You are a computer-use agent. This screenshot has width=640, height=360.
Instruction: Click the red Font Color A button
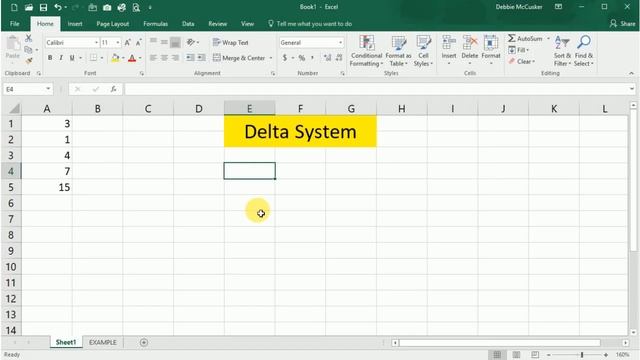132,58
